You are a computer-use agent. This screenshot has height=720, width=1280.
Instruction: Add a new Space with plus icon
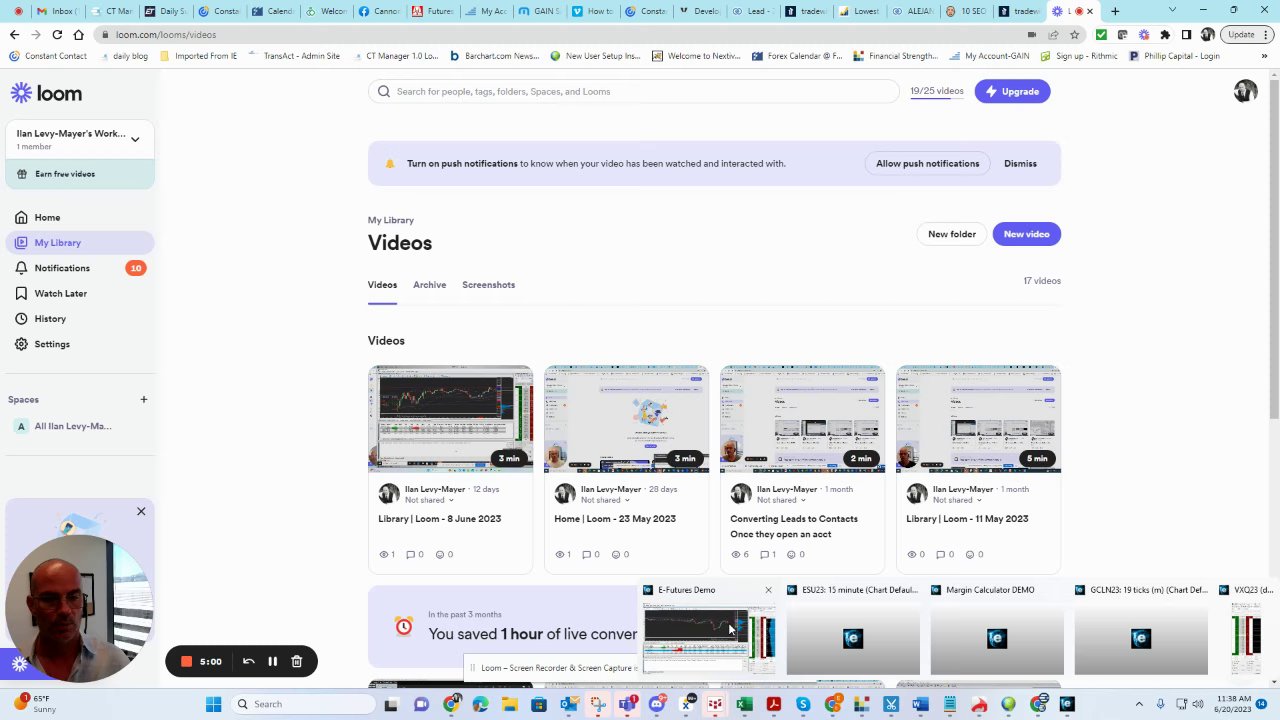tap(143, 399)
